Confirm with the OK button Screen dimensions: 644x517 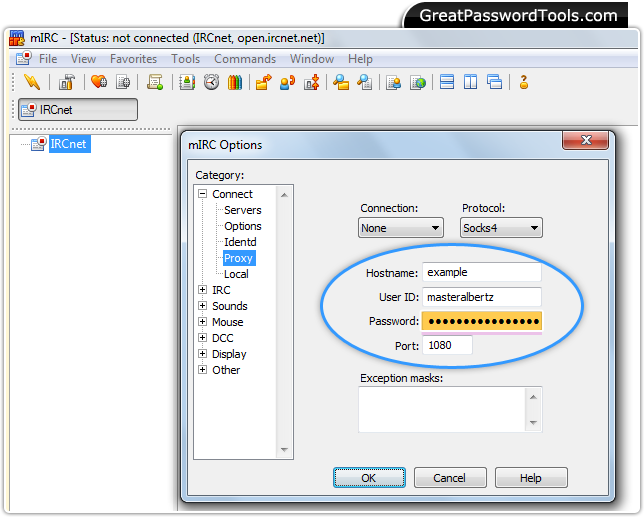click(x=369, y=478)
